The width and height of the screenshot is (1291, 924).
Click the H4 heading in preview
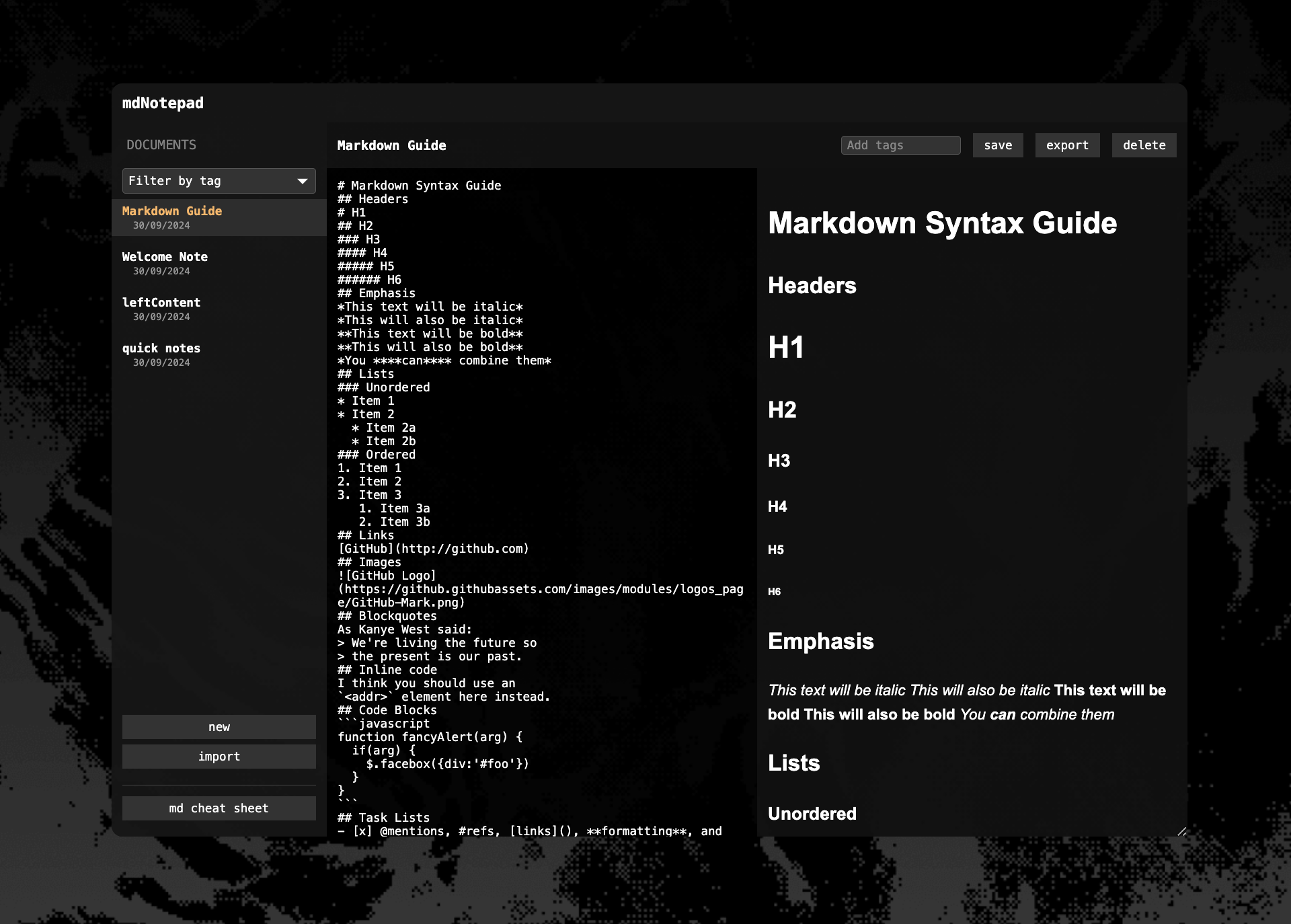[777, 507]
